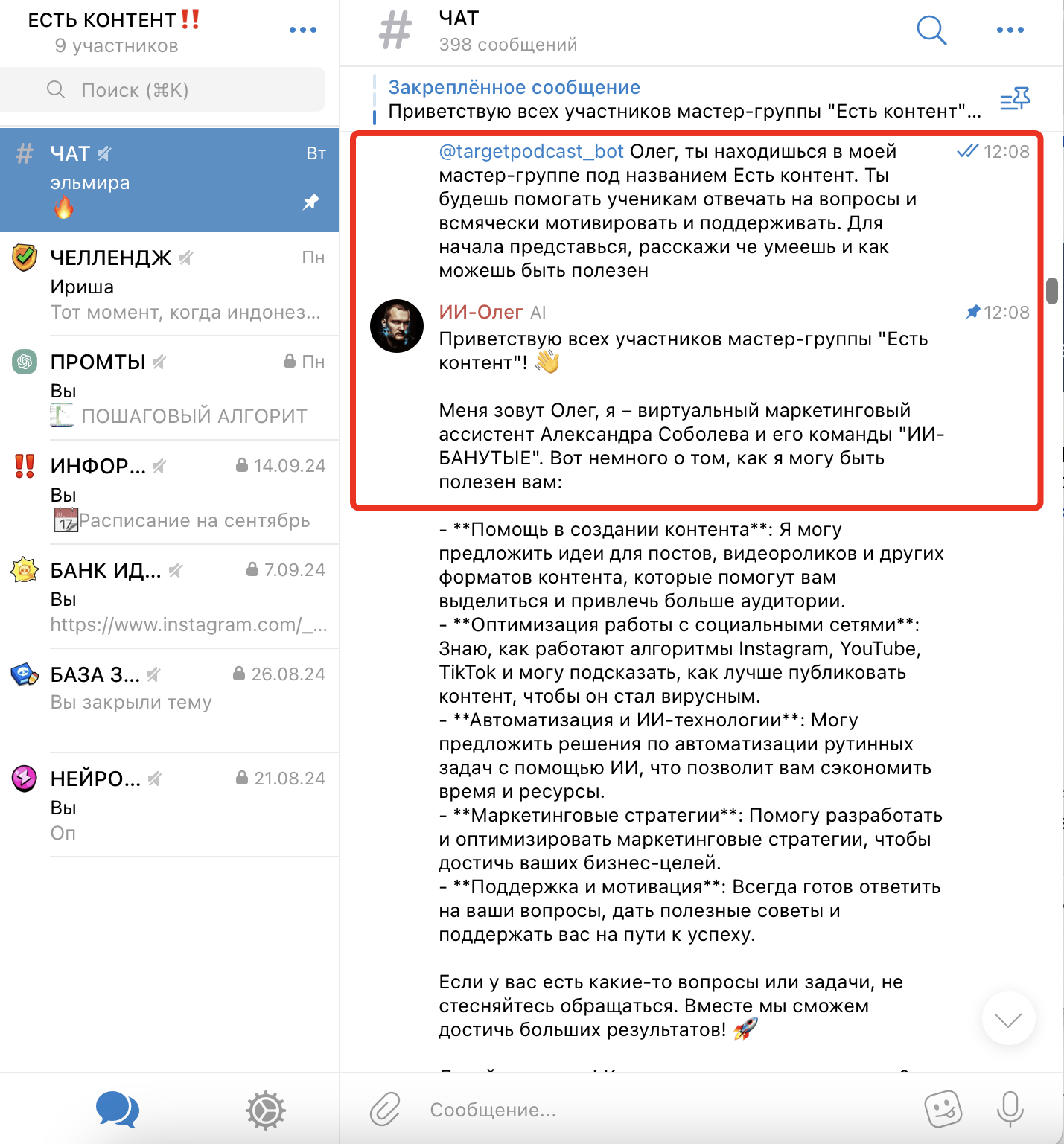
Task: Jump to latest messages with down arrow
Action: (1008, 1019)
